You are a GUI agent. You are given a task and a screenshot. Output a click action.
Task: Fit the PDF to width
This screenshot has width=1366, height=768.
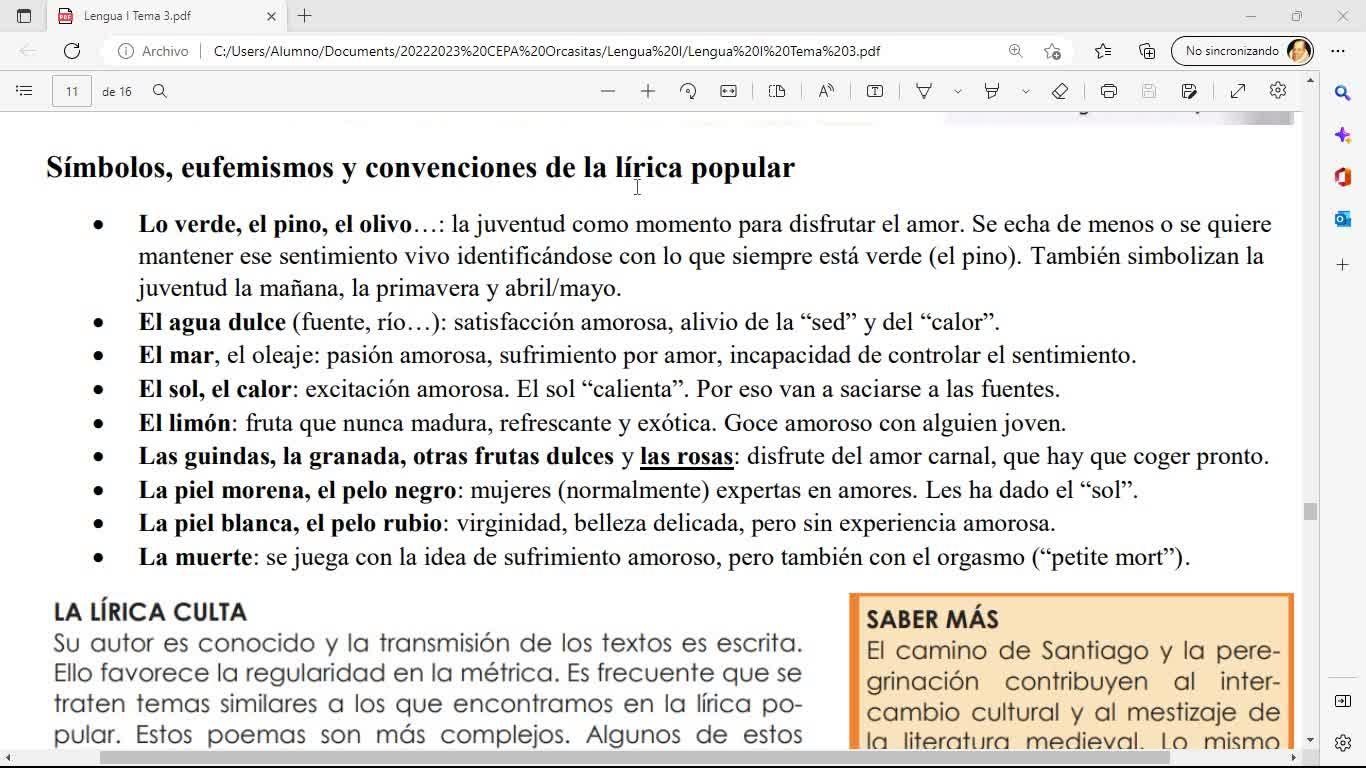click(729, 91)
